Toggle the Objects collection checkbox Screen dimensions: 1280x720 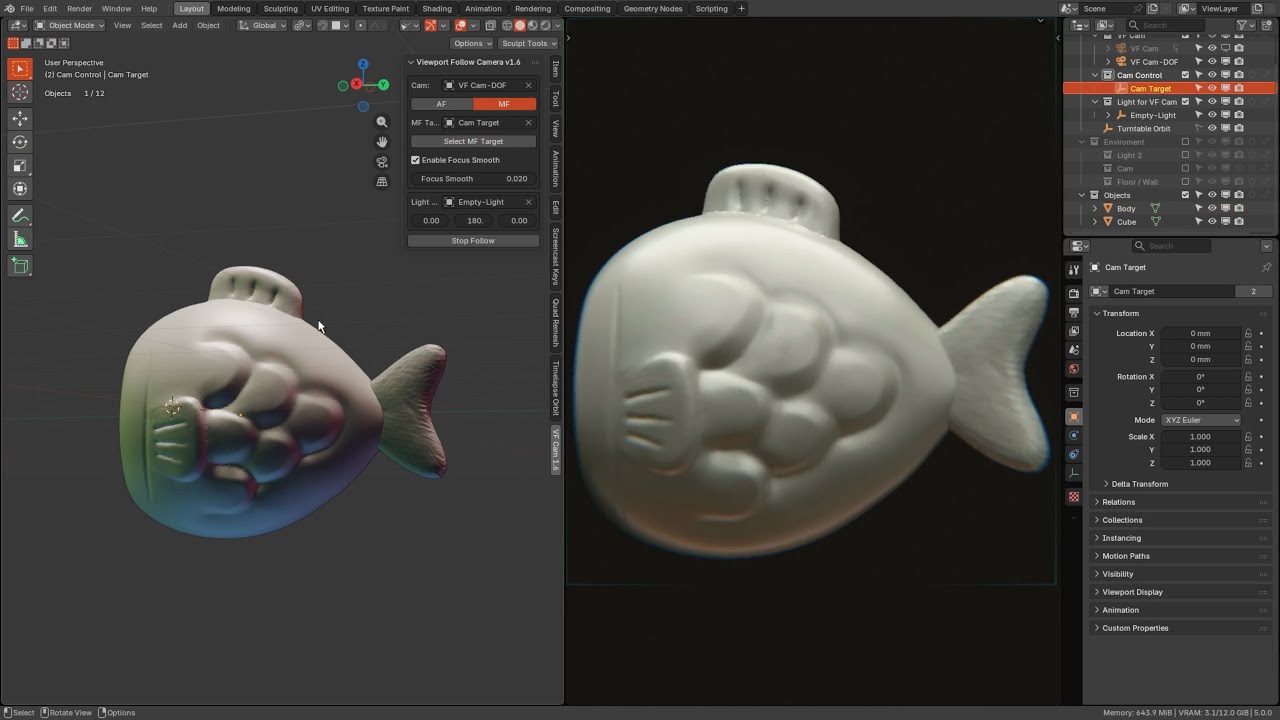[x=1186, y=195]
